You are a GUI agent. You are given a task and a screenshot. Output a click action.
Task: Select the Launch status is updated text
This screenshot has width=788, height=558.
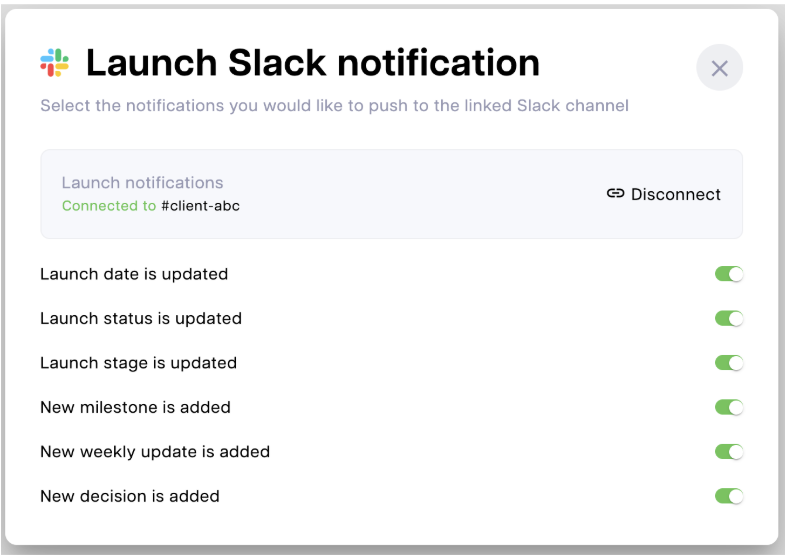141,319
